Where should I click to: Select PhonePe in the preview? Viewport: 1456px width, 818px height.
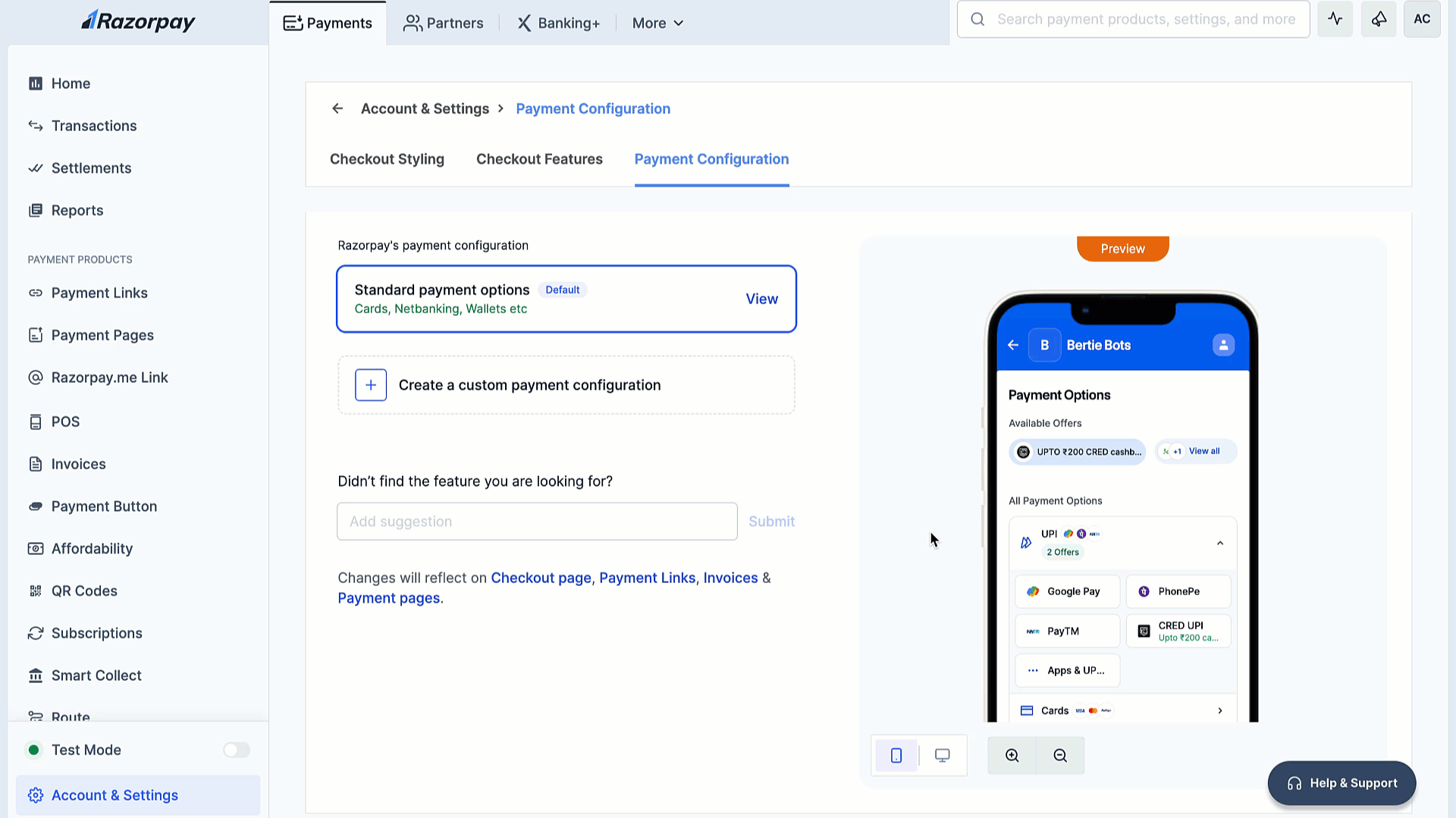tap(1178, 591)
